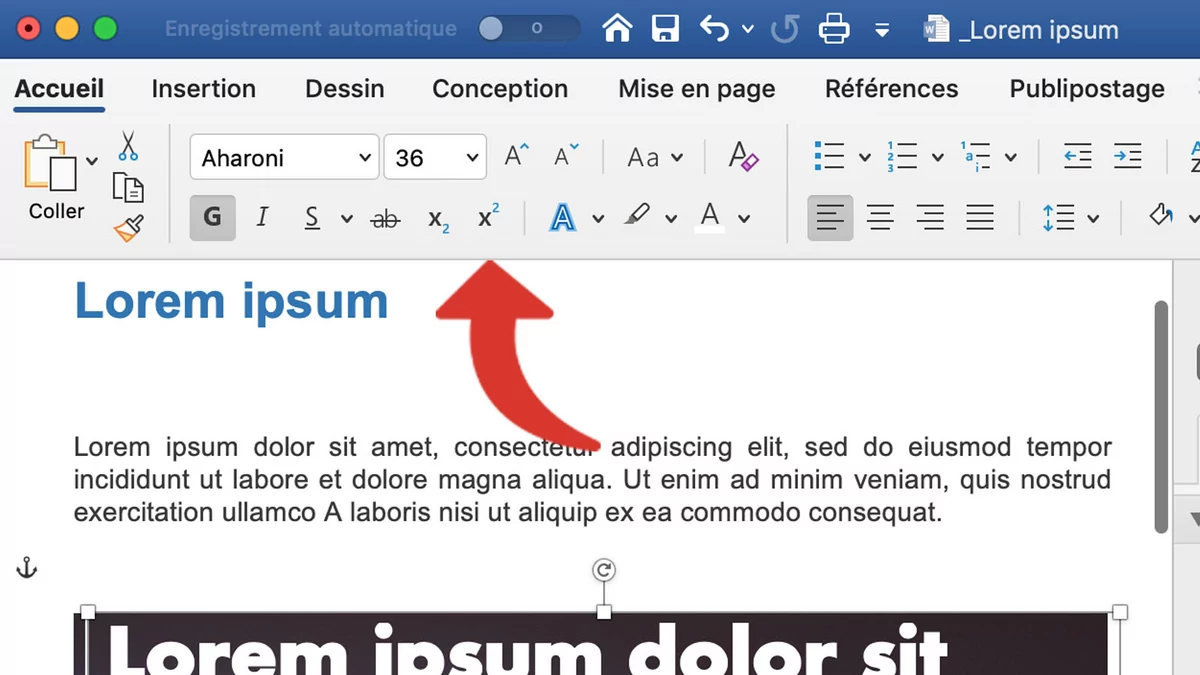Open multilevel list dropdown arrow
Viewport: 1200px width, 675px height.
tap(1010, 157)
